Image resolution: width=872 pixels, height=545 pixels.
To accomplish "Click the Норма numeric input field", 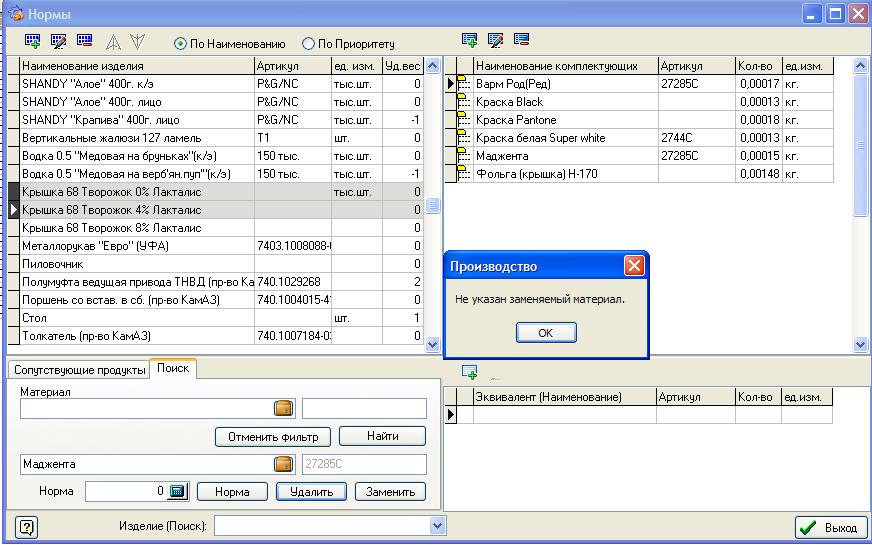I will [x=125, y=491].
